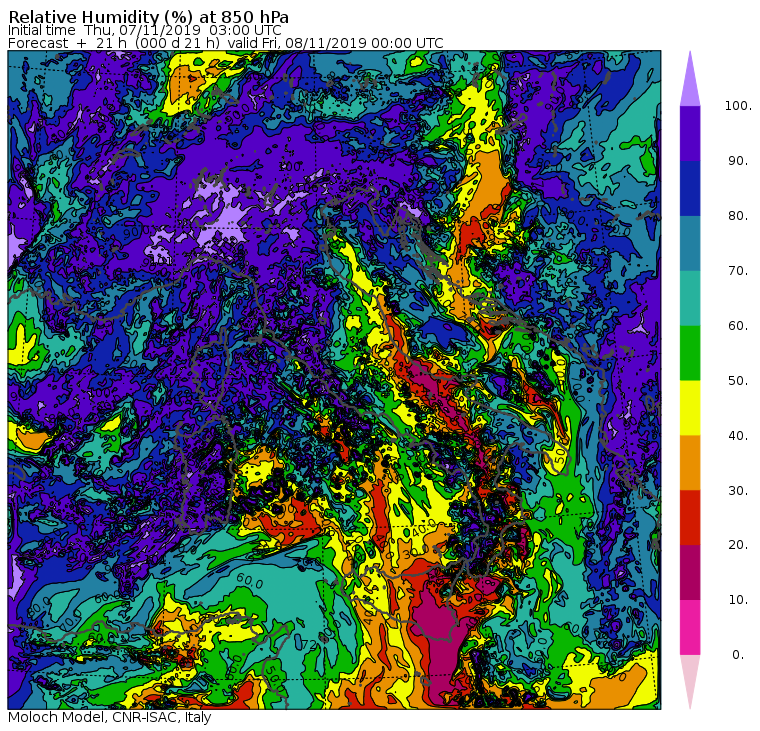The image size is (760, 731).
Task: Click the '60.' colorbar label
Action: 738,326
